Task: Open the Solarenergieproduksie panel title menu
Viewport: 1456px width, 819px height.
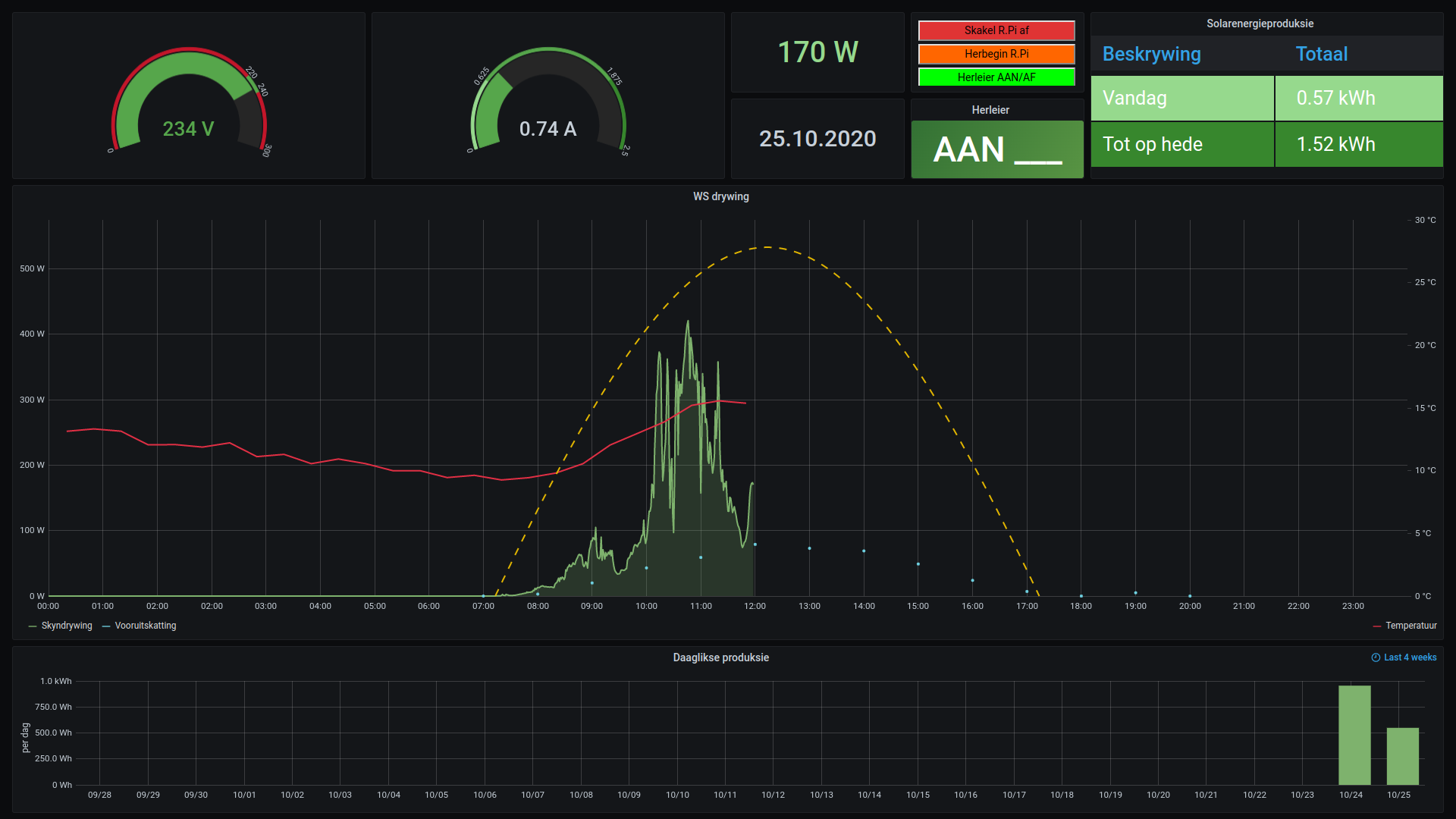Action: [1260, 24]
